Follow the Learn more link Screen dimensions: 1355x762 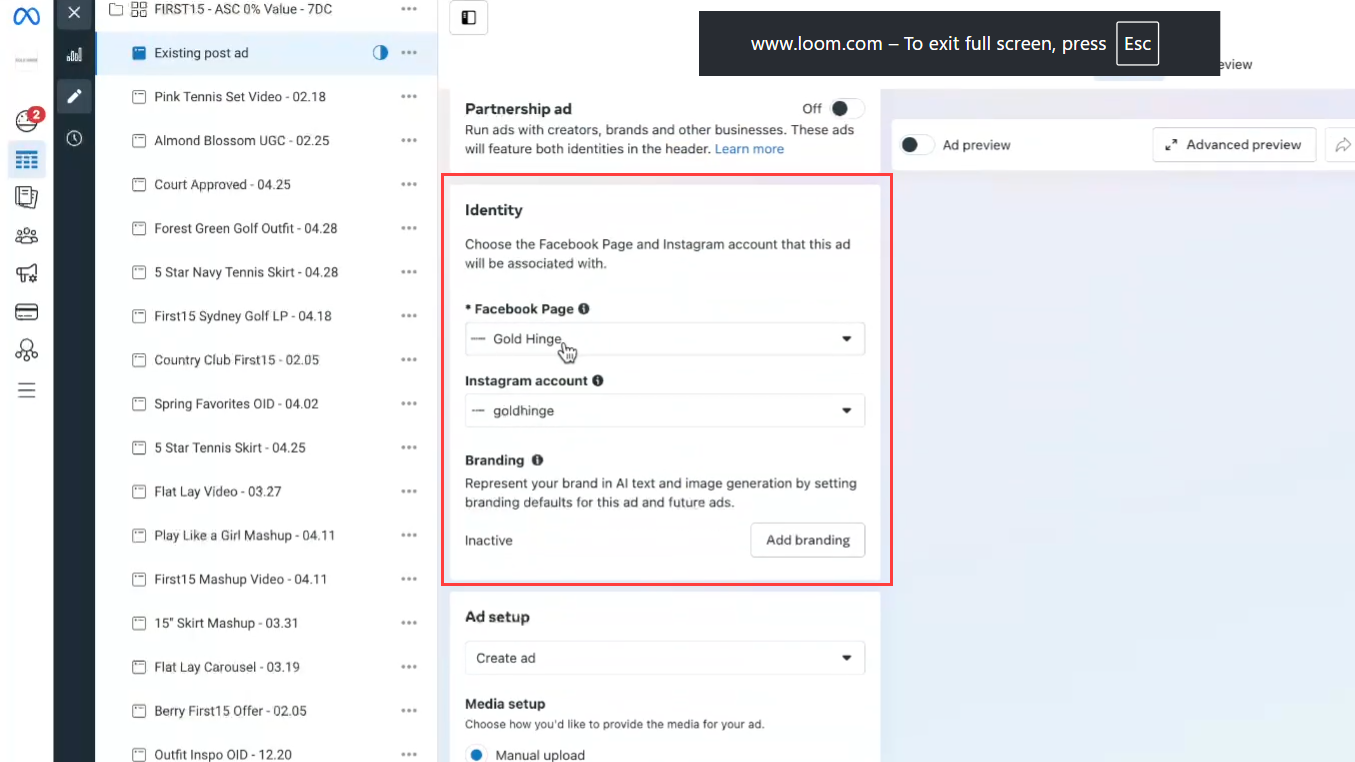[x=749, y=149]
